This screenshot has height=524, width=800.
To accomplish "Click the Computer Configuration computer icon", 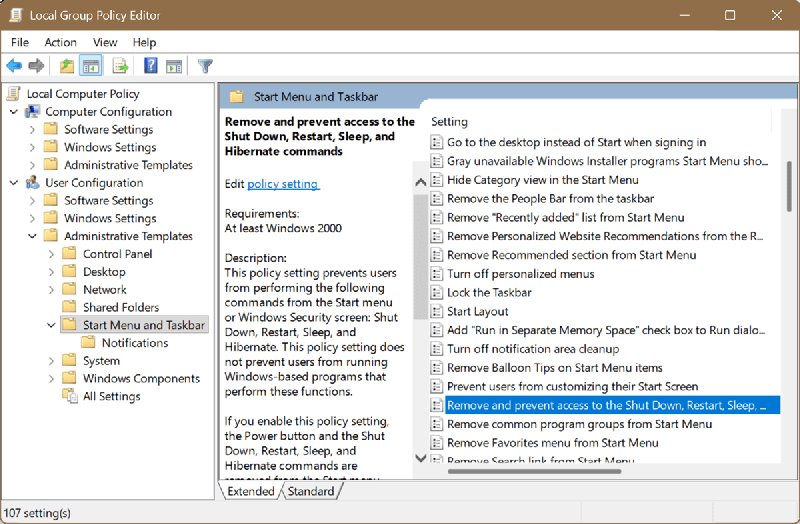I will (33, 111).
